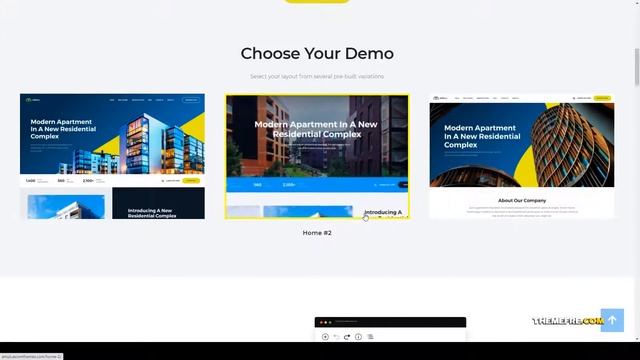
Task: Open the third demo with About Our Company
Action: click(522, 156)
